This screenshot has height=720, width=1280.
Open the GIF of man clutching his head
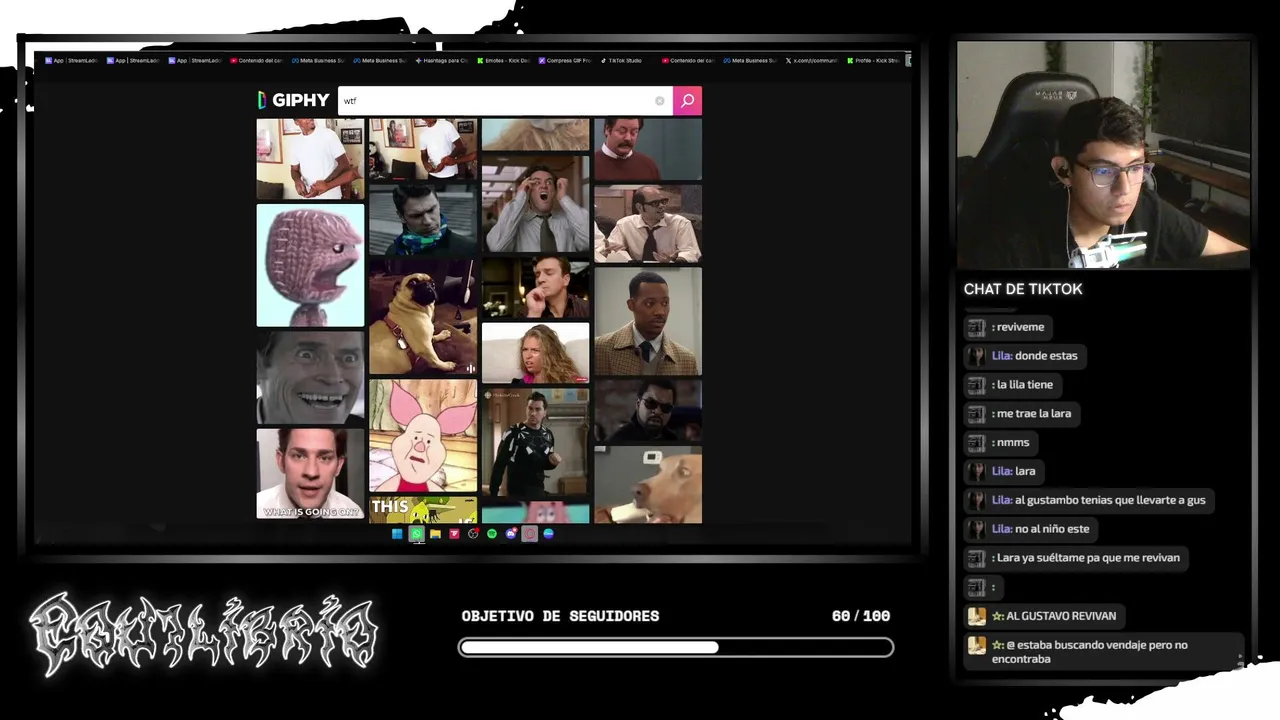(536, 204)
